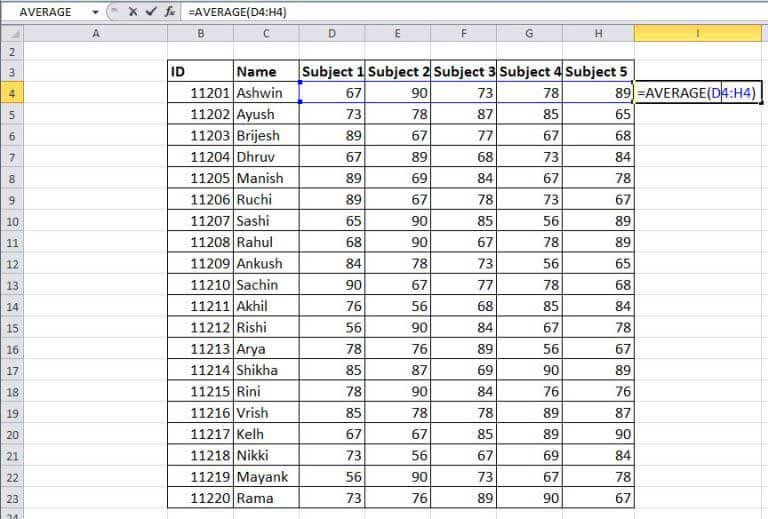The width and height of the screenshot is (768, 519).
Task: Select the name cell Rahul
Action: tap(266, 242)
